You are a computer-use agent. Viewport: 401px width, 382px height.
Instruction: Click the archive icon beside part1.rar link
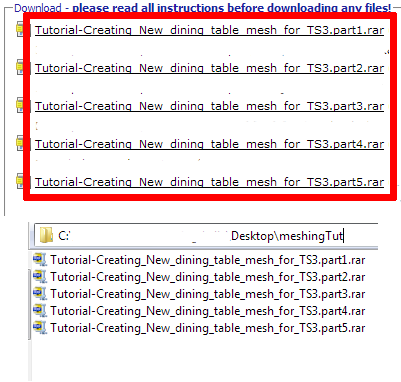pyautogui.click(x=20, y=29)
